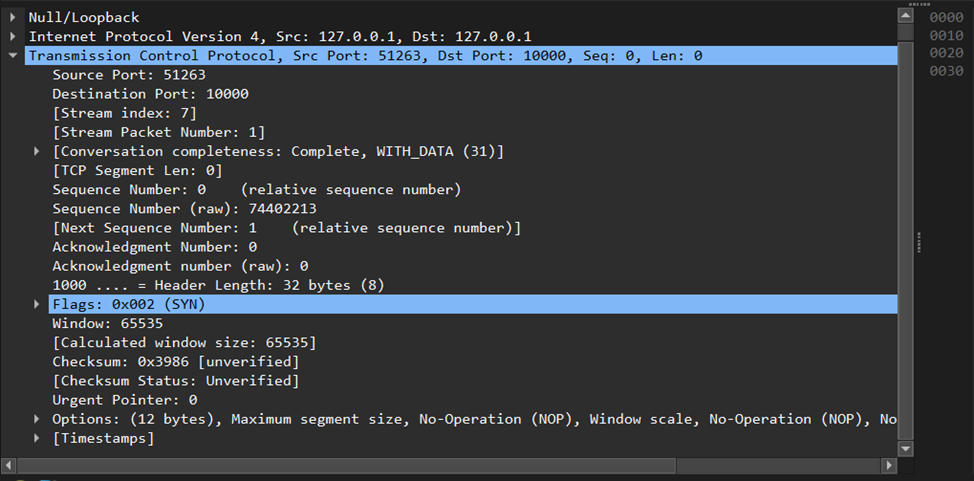Expand the Null/Loopback tree node

[13, 18]
